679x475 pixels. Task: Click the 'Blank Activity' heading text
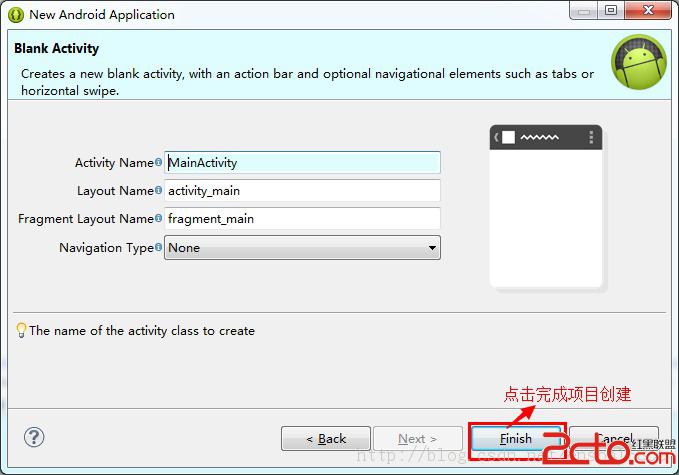[x=56, y=48]
